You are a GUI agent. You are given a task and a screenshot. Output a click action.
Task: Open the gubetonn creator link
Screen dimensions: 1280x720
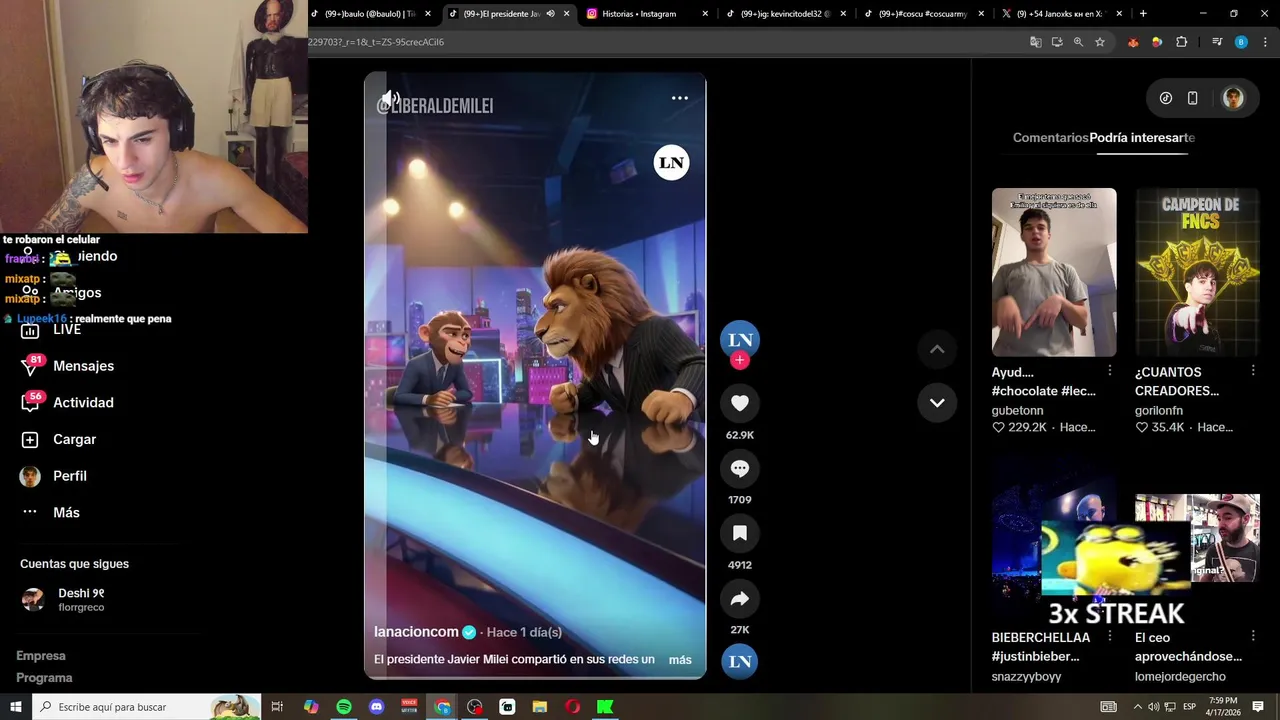click(1017, 410)
